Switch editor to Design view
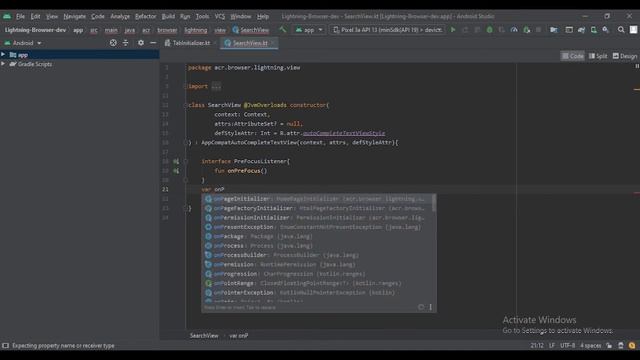The image size is (640, 360). pos(624,56)
